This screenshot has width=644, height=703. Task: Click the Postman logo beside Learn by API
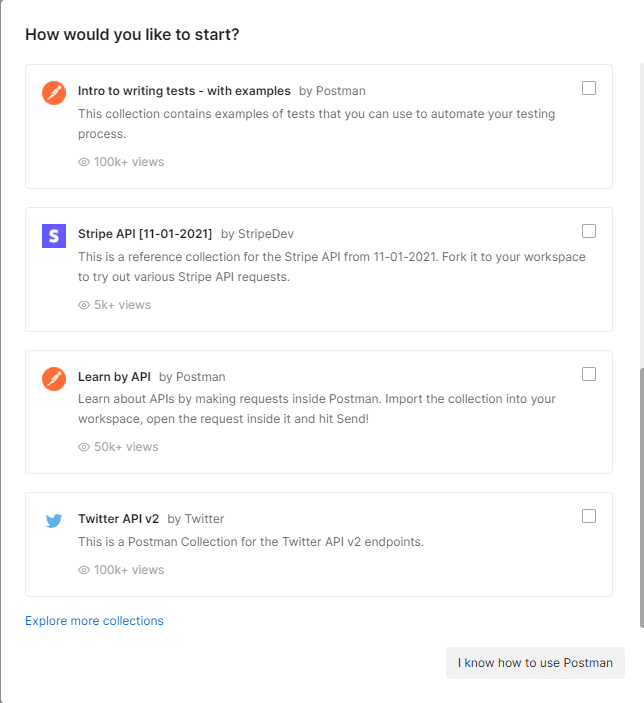tap(54, 379)
